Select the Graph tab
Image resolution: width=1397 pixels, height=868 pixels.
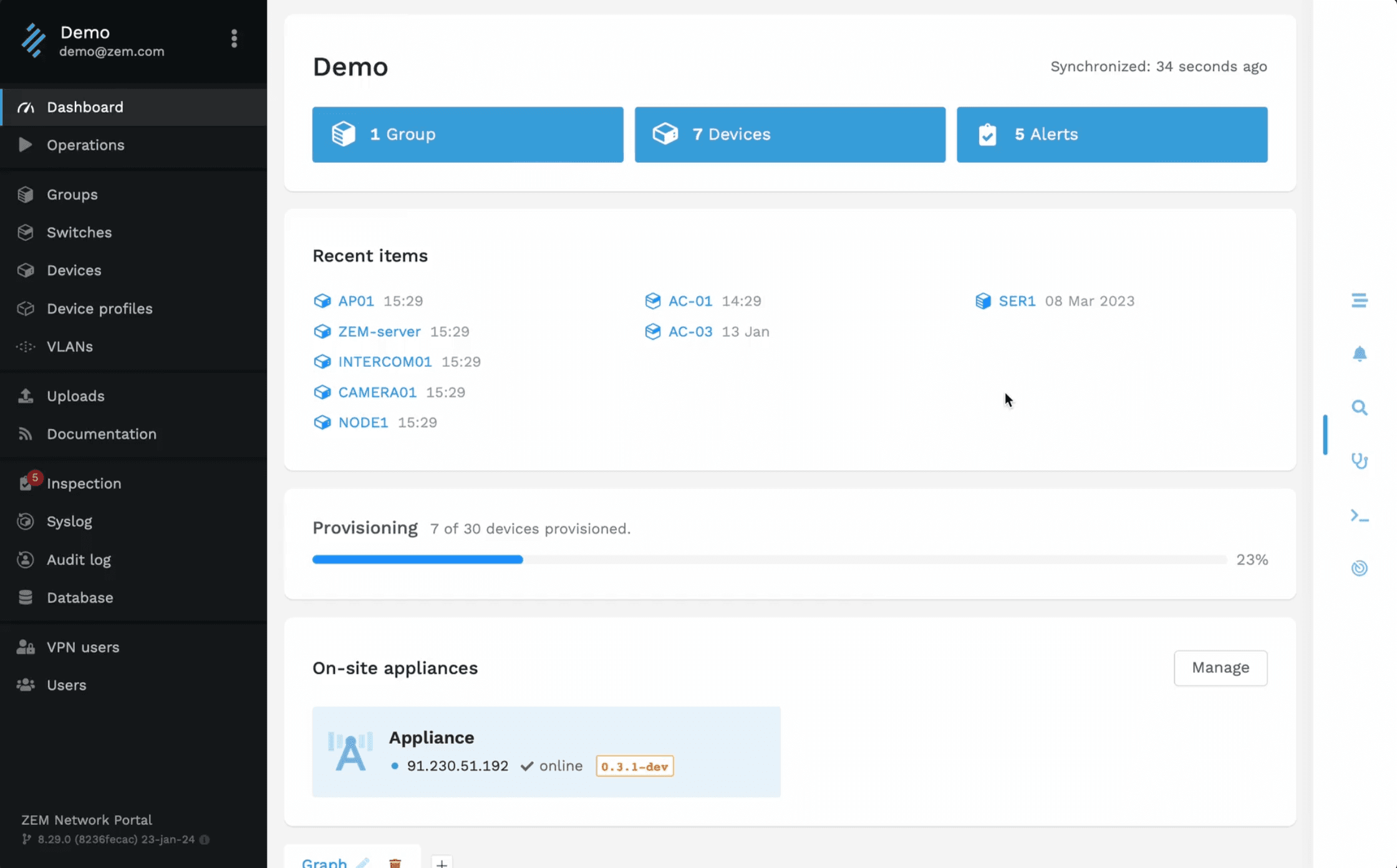pyautogui.click(x=324, y=862)
